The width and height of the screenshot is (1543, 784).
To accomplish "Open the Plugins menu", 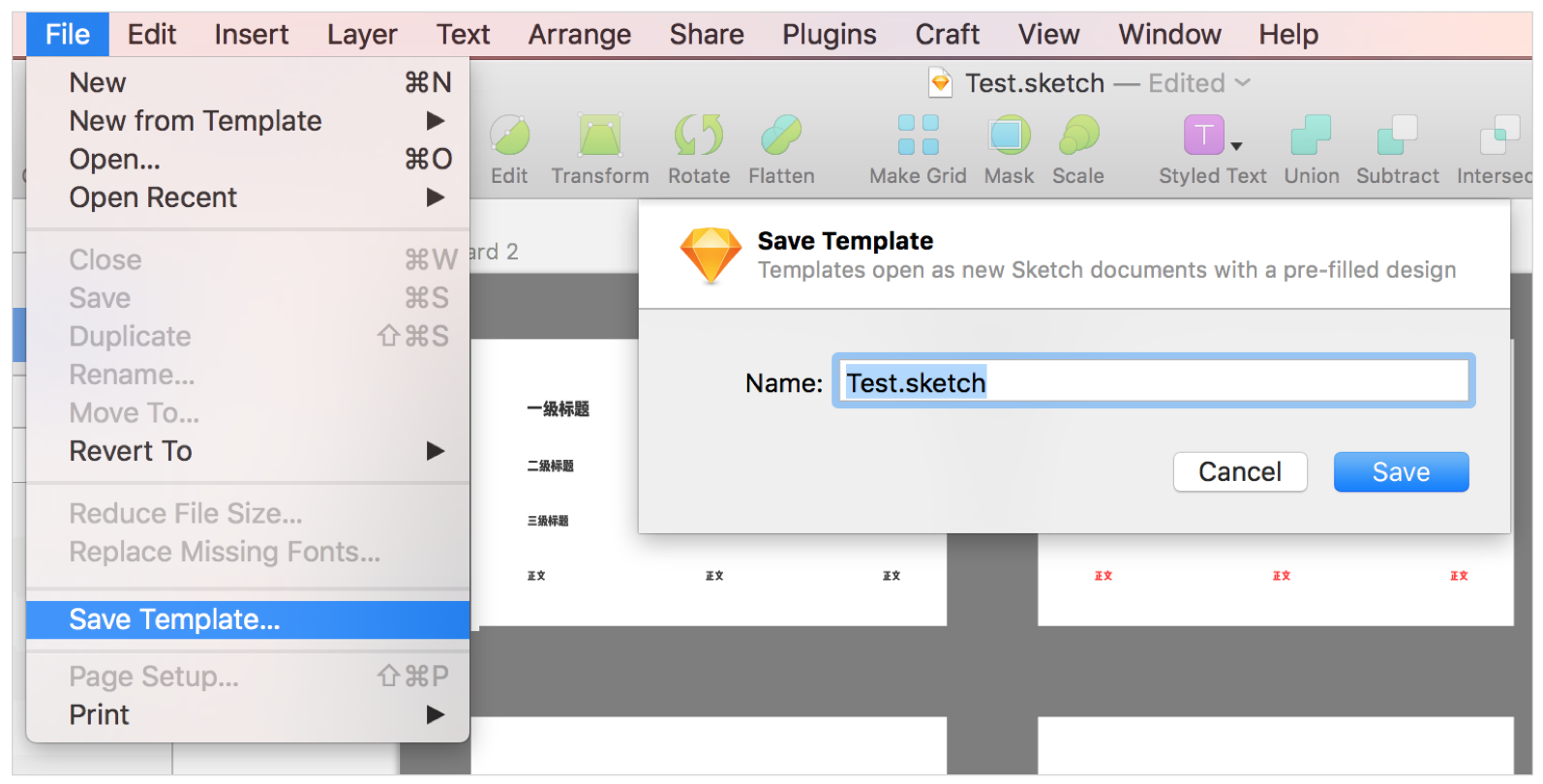I will pos(829,35).
